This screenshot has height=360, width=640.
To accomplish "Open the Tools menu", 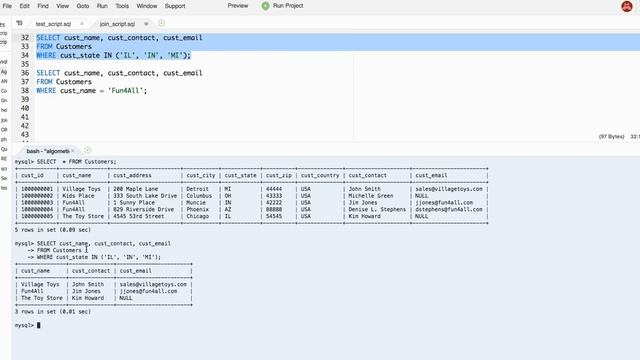I will coord(122,6).
